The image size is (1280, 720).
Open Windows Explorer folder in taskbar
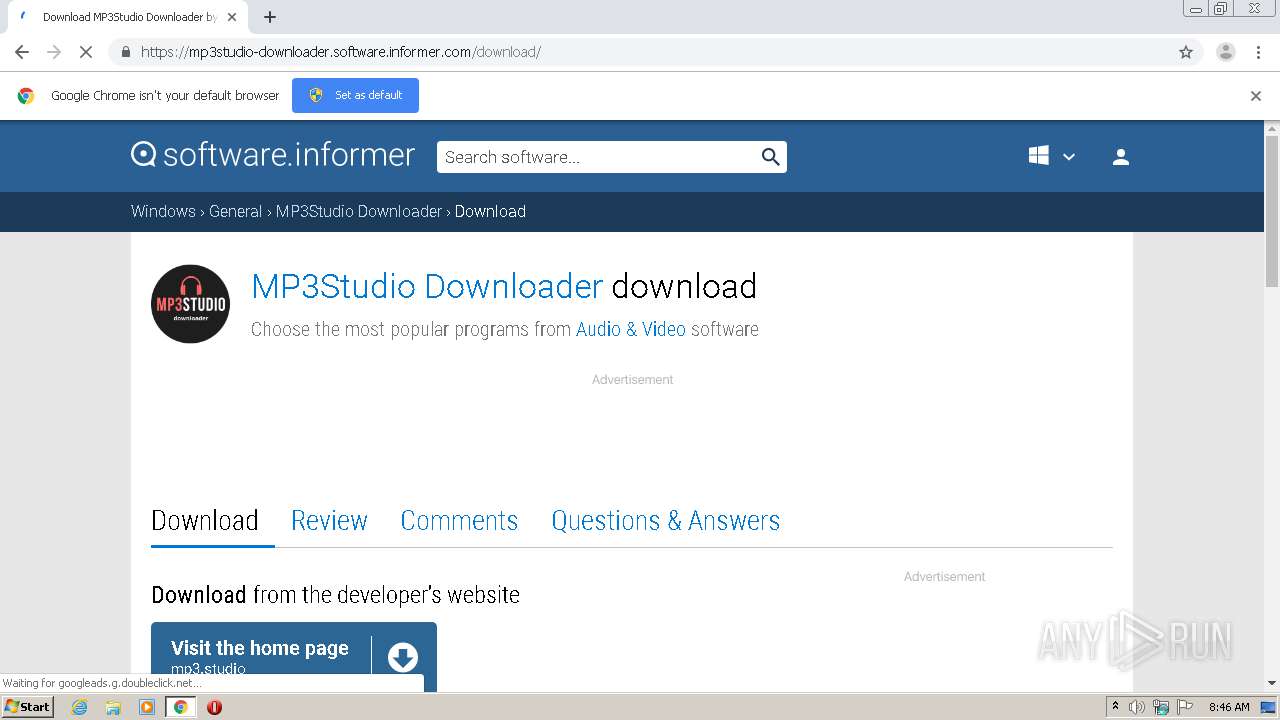point(113,707)
